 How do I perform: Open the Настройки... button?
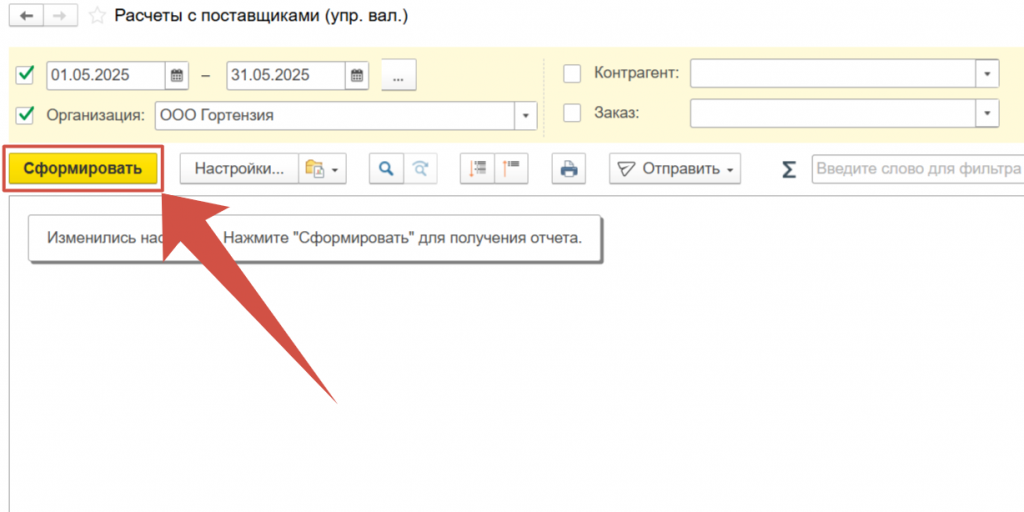click(x=238, y=169)
